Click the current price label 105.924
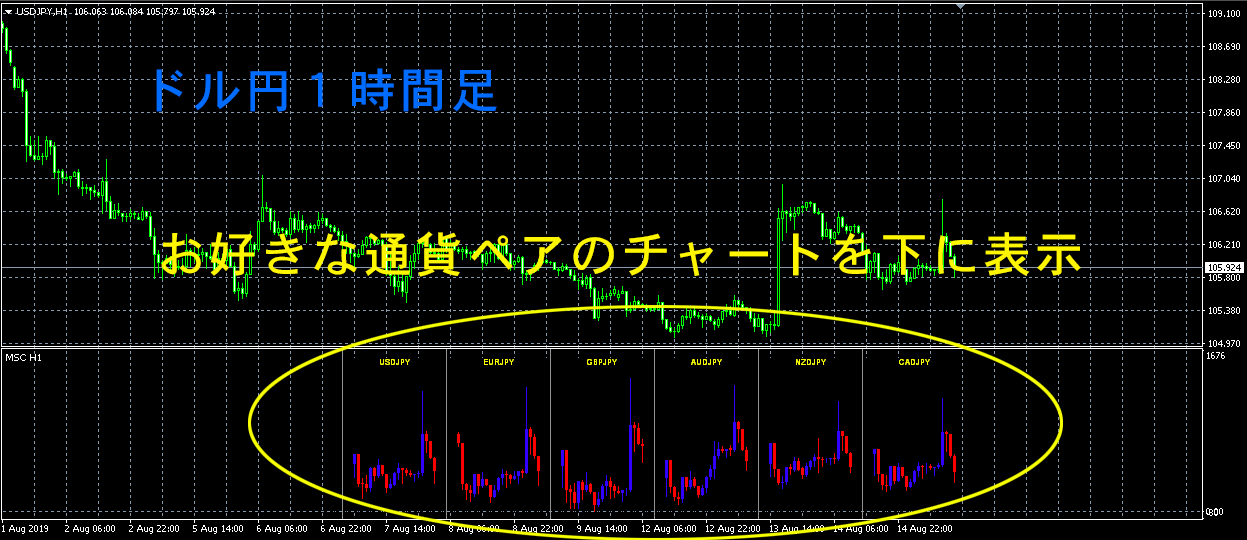This screenshot has width=1247, height=540. click(1224, 268)
